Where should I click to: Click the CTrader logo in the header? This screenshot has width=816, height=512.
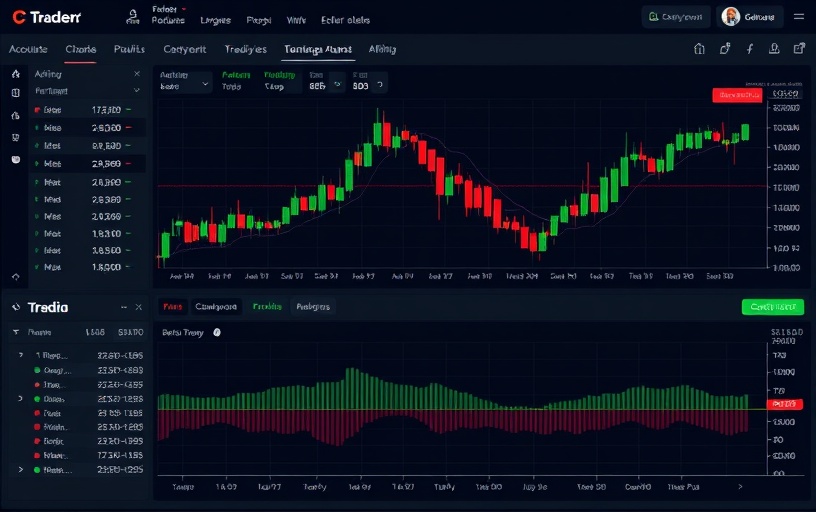point(46,17)
